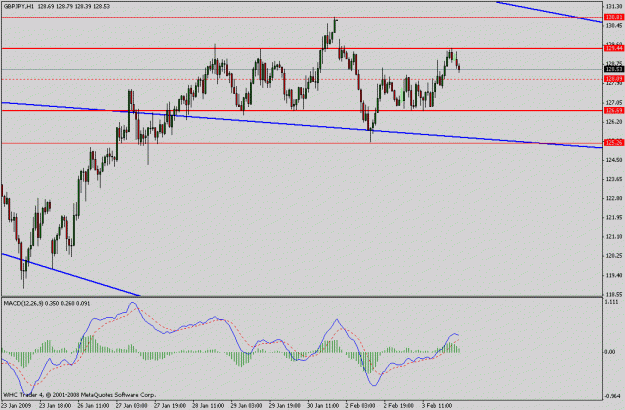The height and width of the screenshot is (410, 625).
Task: Select the red 129.44 price level tag
Action: (614, 48)
